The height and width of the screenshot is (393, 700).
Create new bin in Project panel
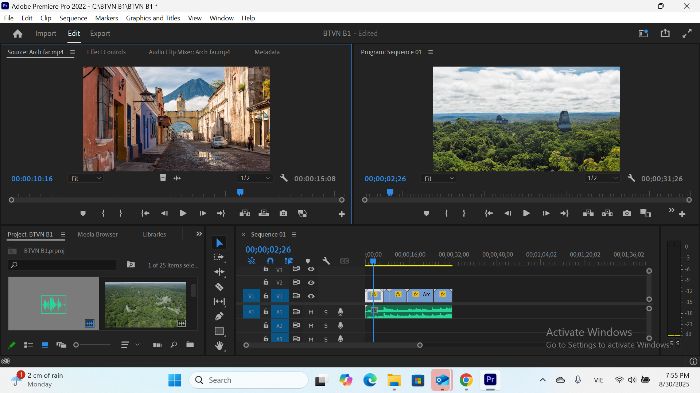tap(190, 345)
